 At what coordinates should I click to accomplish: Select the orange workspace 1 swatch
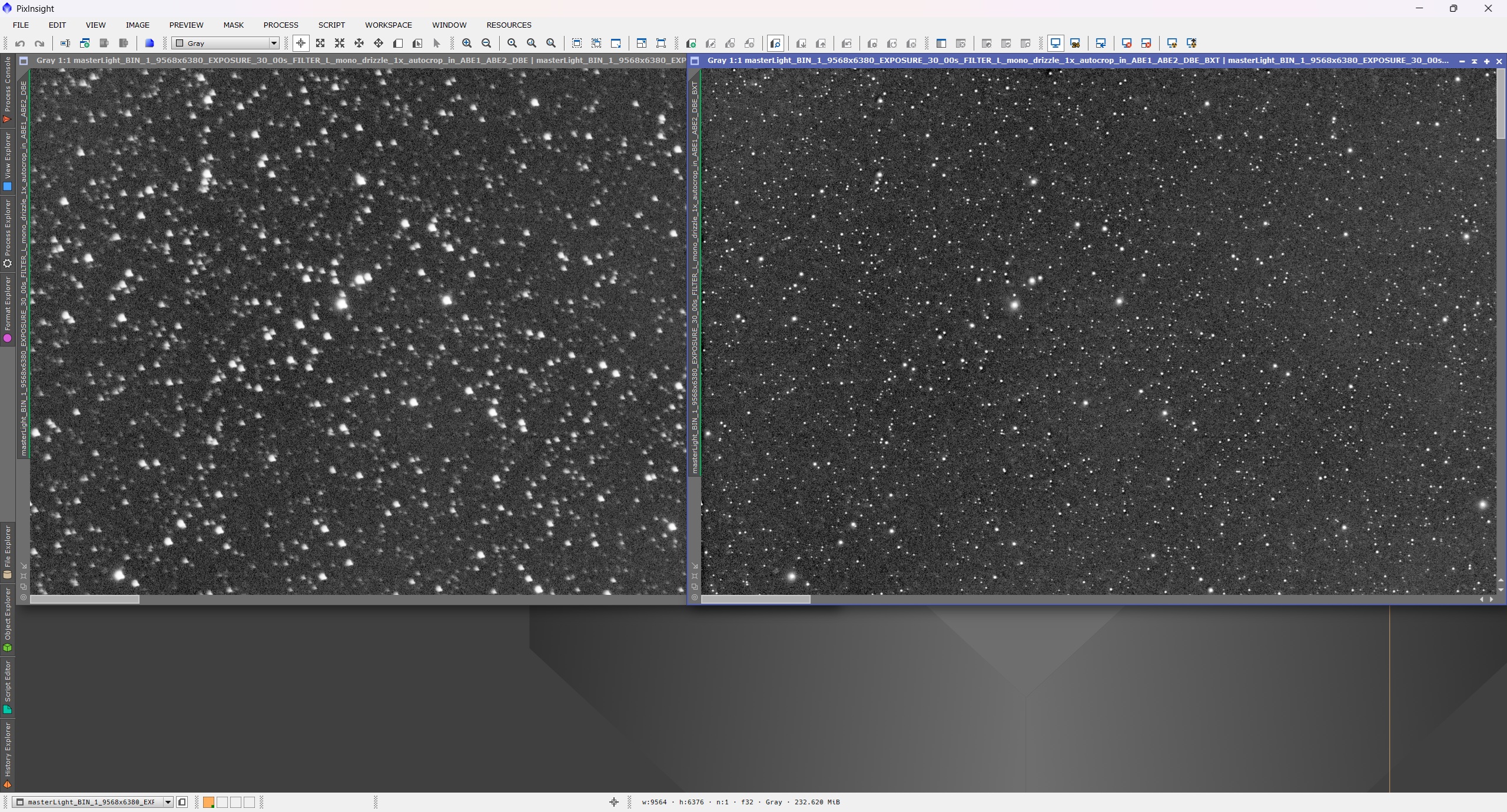(208, 802)
